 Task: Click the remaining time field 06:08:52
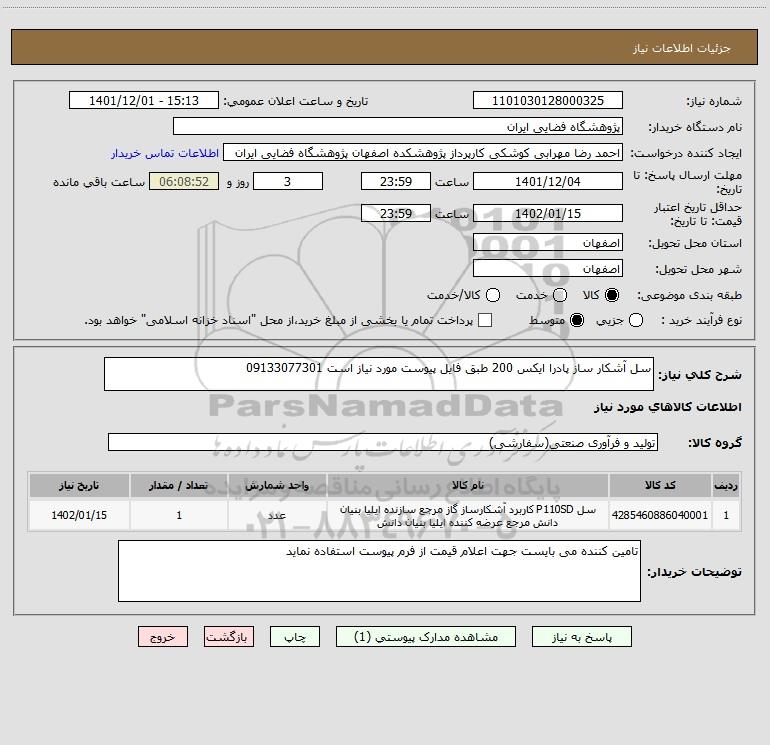click(184, 182)
